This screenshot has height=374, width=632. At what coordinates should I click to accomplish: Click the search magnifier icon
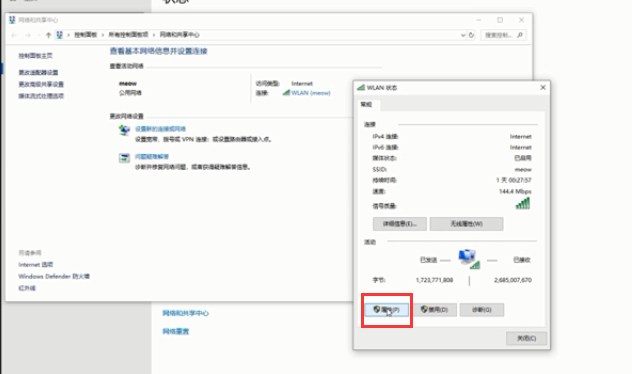pyautogui.click(x=520, y=35)
